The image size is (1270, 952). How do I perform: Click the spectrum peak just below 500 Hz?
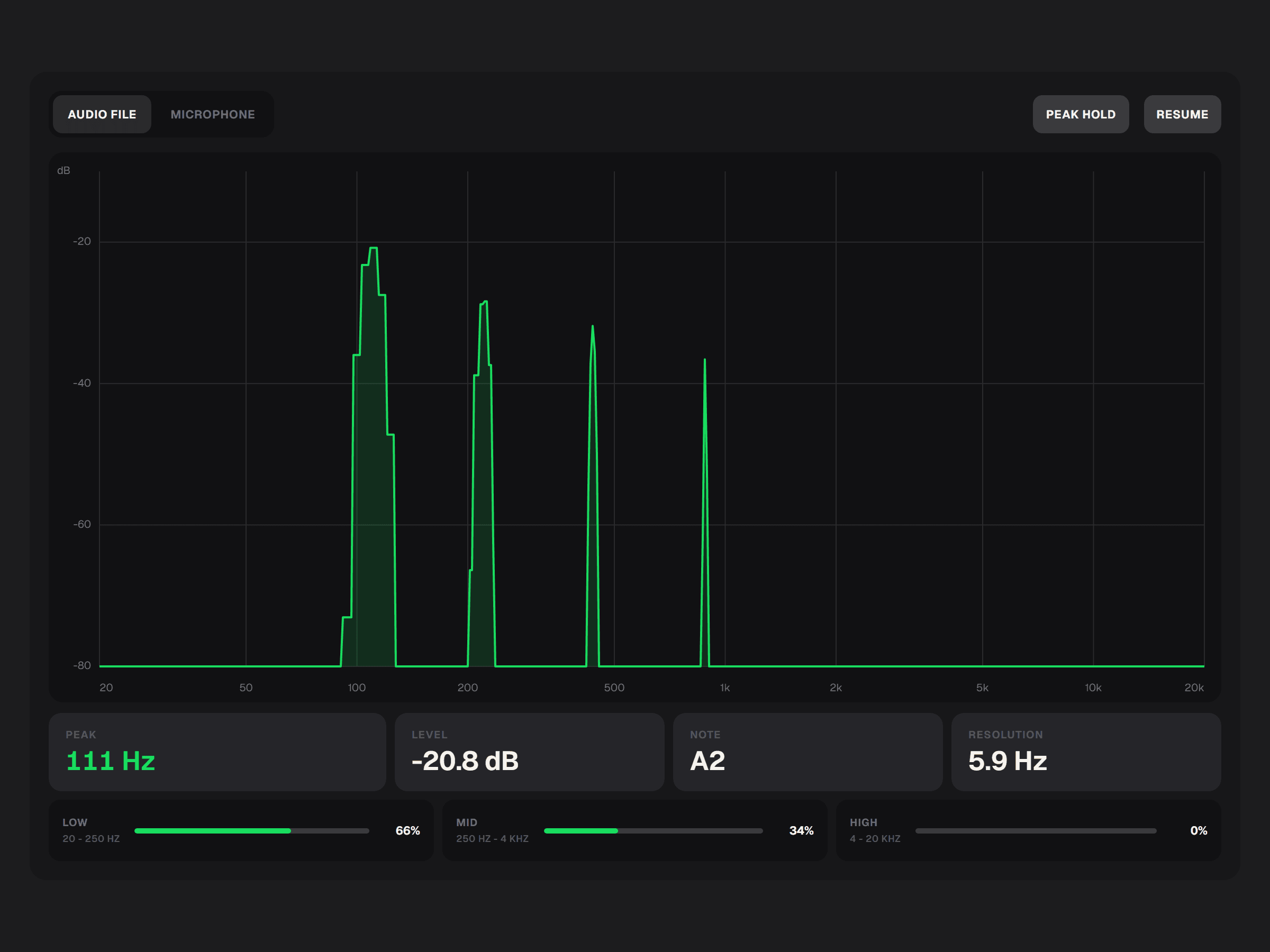point(593,327)
